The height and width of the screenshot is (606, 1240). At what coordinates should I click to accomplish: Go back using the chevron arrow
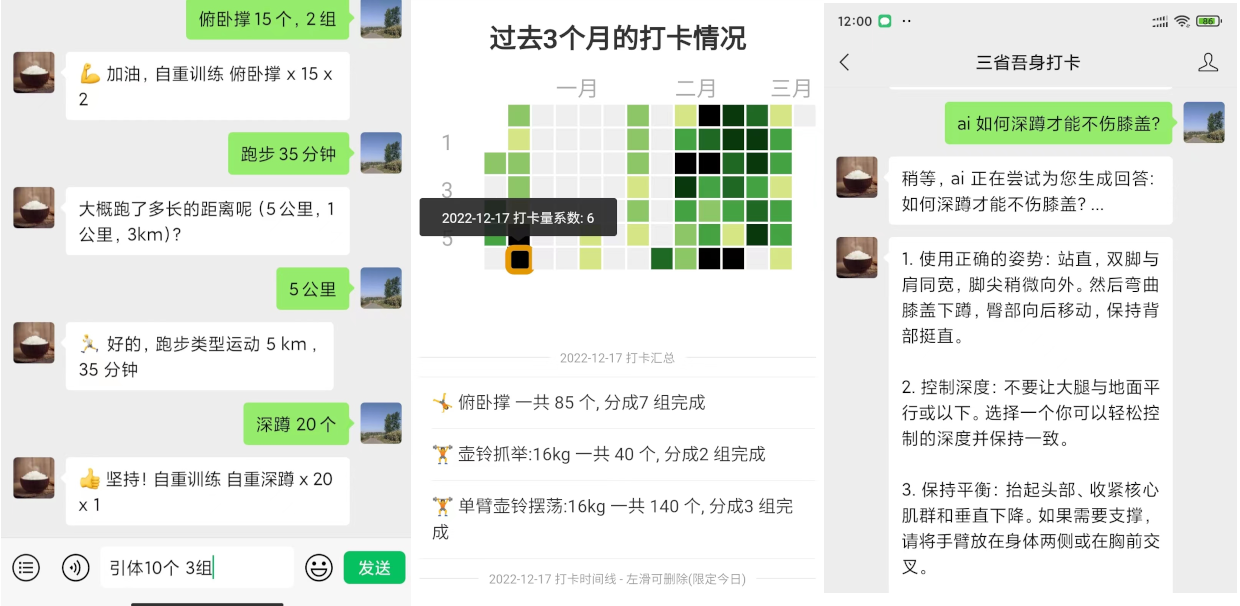(x=845, y=62)
